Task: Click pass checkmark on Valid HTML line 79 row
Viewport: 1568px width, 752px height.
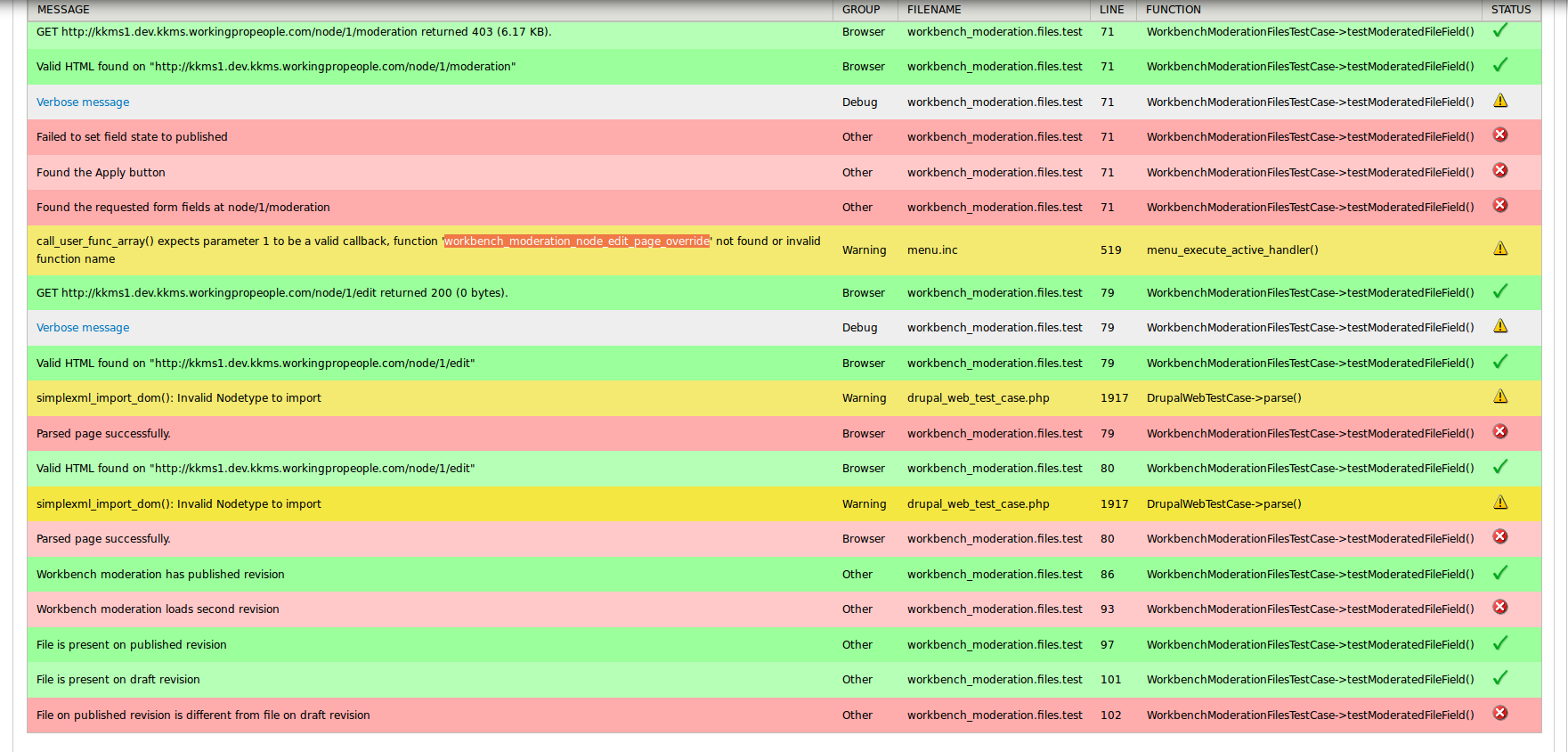Action: click(x=1500, y=362)
